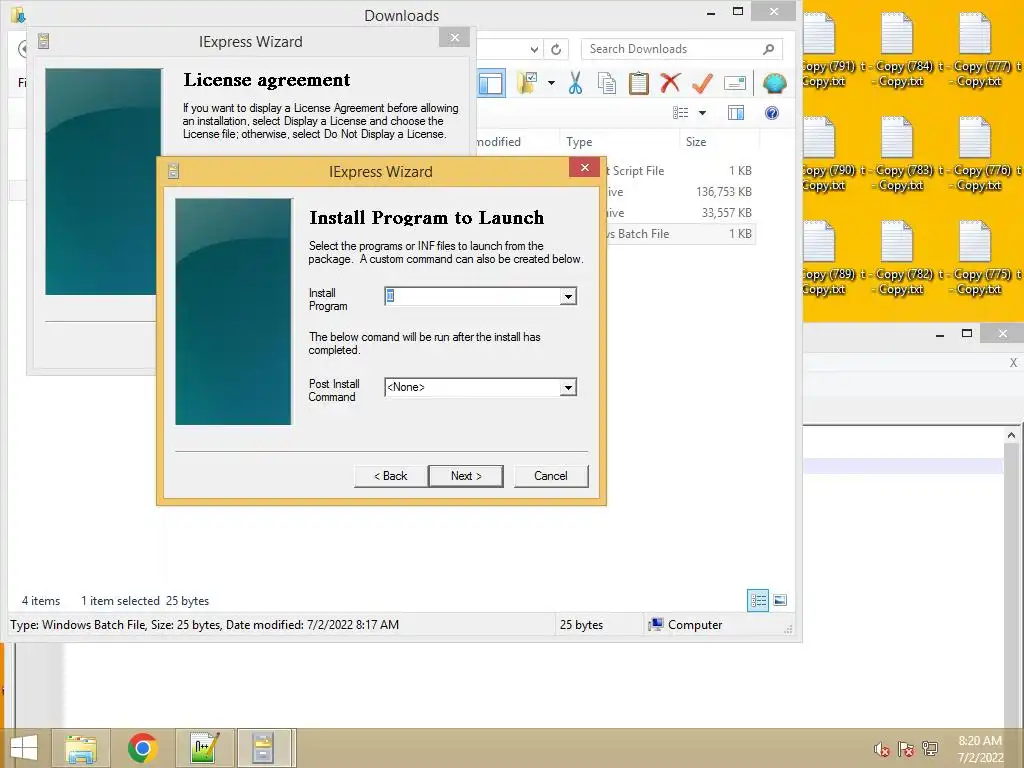Open Help question mark icon
The image size is (1024, 768).
click(x=772, y=113)
